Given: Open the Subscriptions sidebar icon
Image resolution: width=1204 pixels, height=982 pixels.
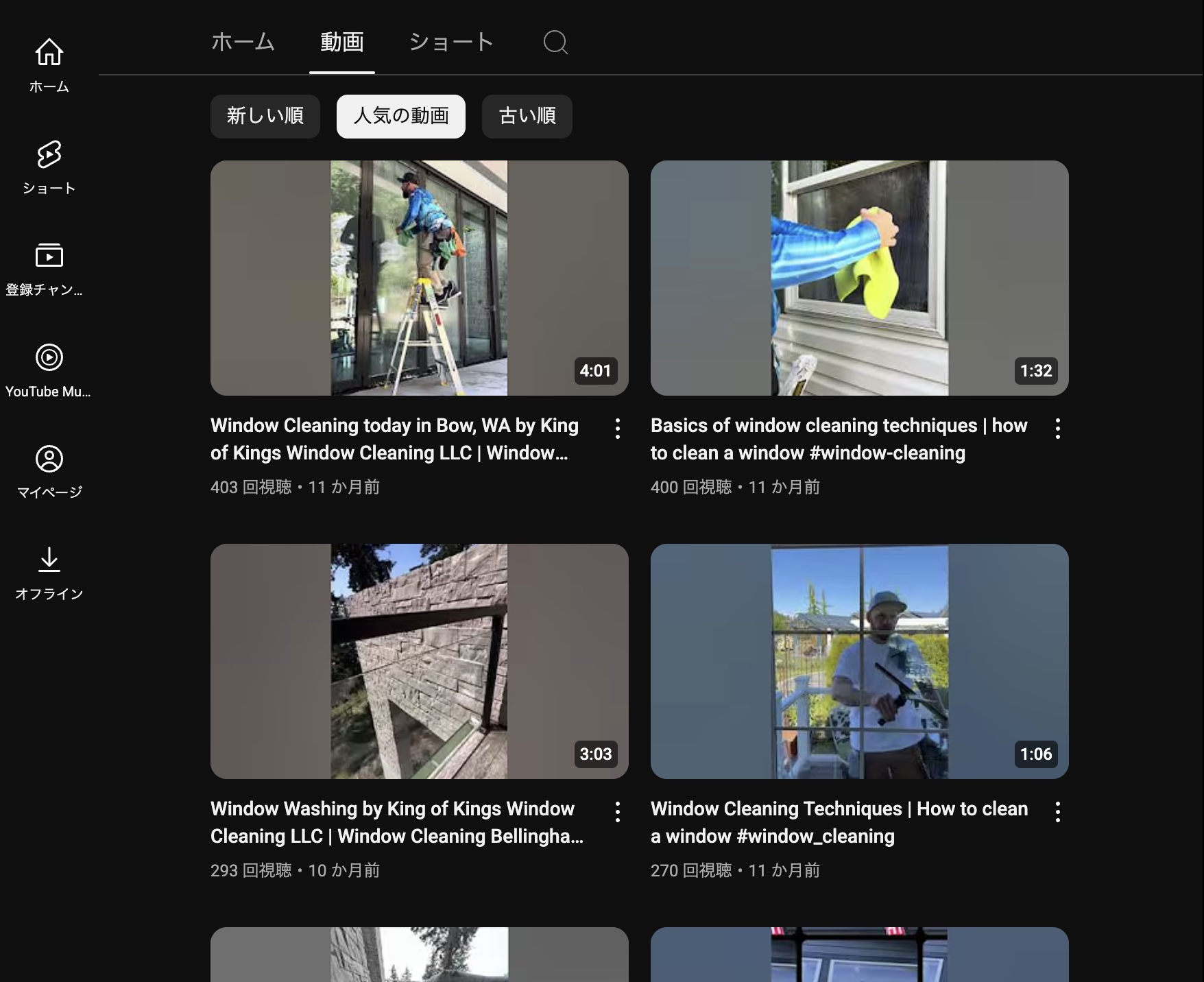Looking at the screenshot, I should 49,256.
